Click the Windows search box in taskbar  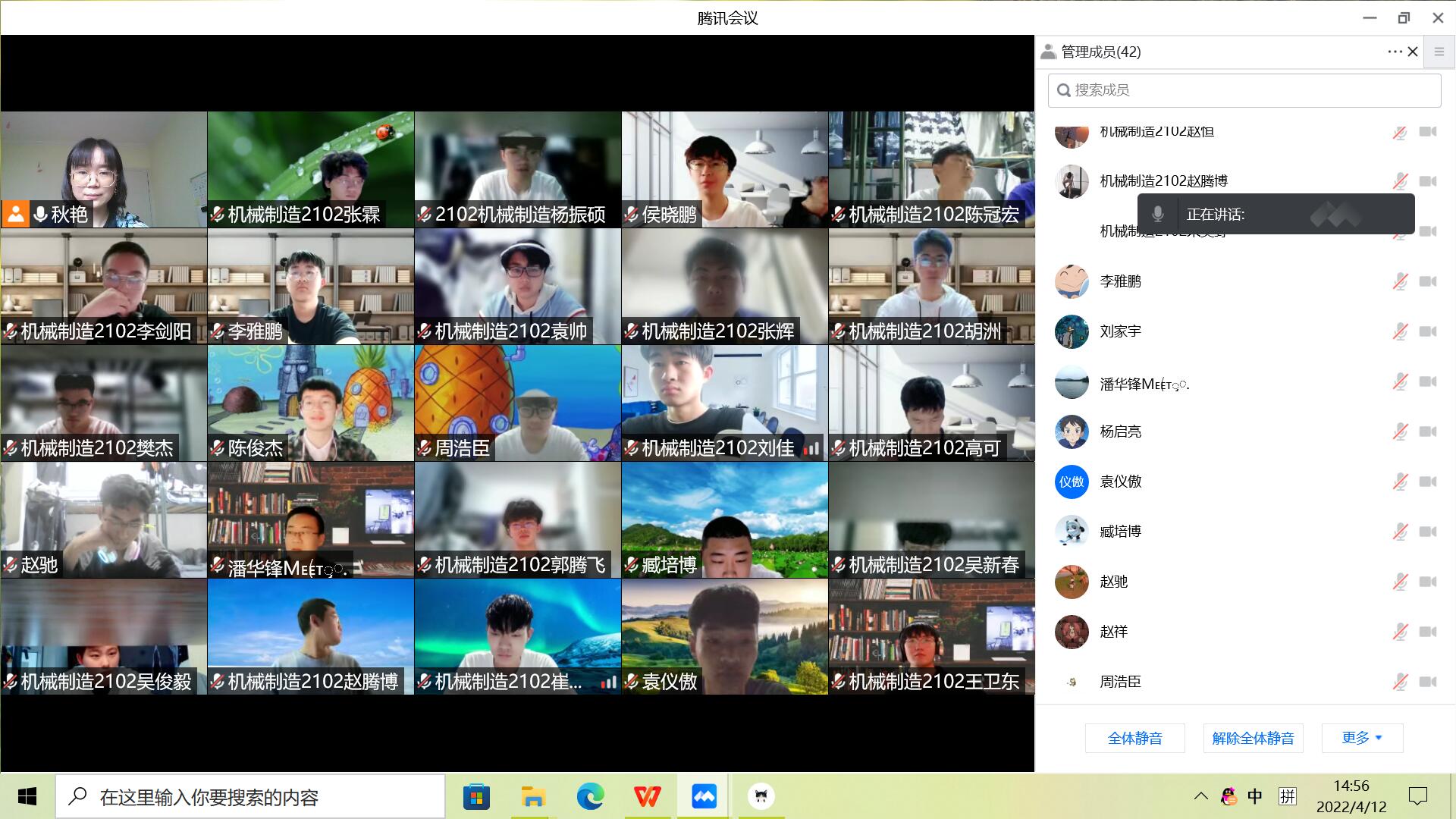point(250,796)
